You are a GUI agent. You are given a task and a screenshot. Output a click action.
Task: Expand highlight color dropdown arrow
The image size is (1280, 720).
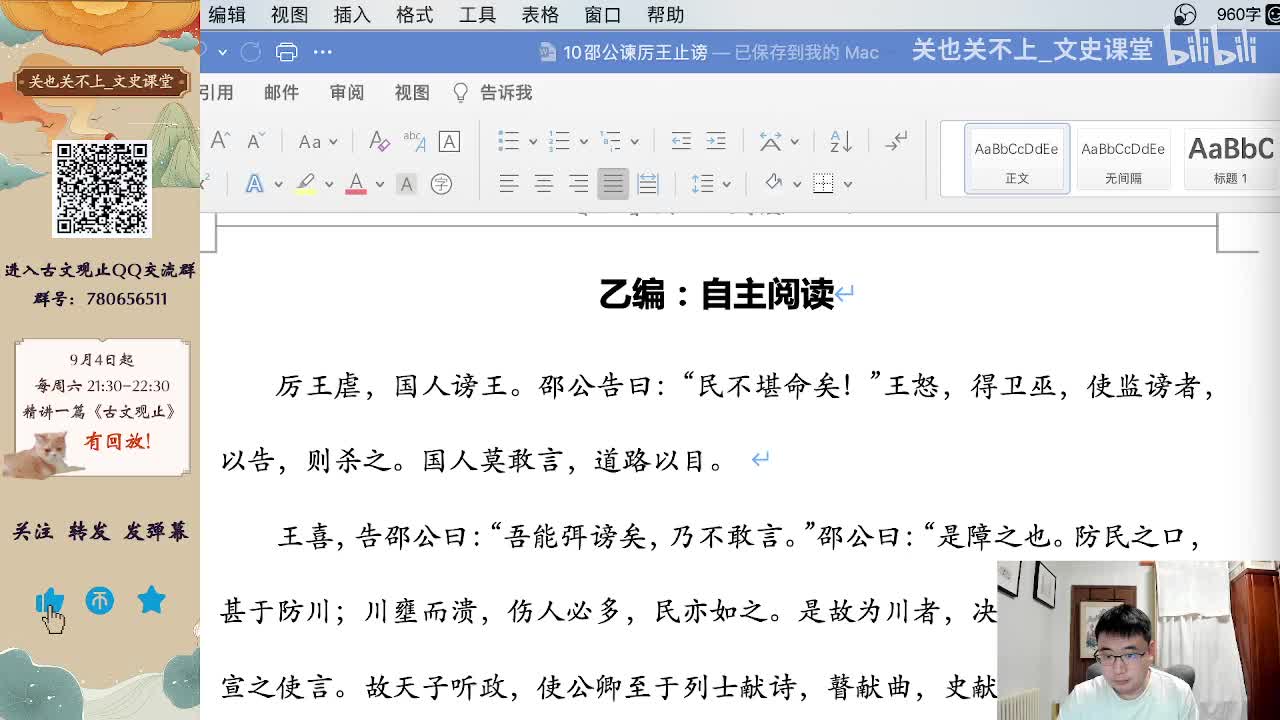click(328, 185)
